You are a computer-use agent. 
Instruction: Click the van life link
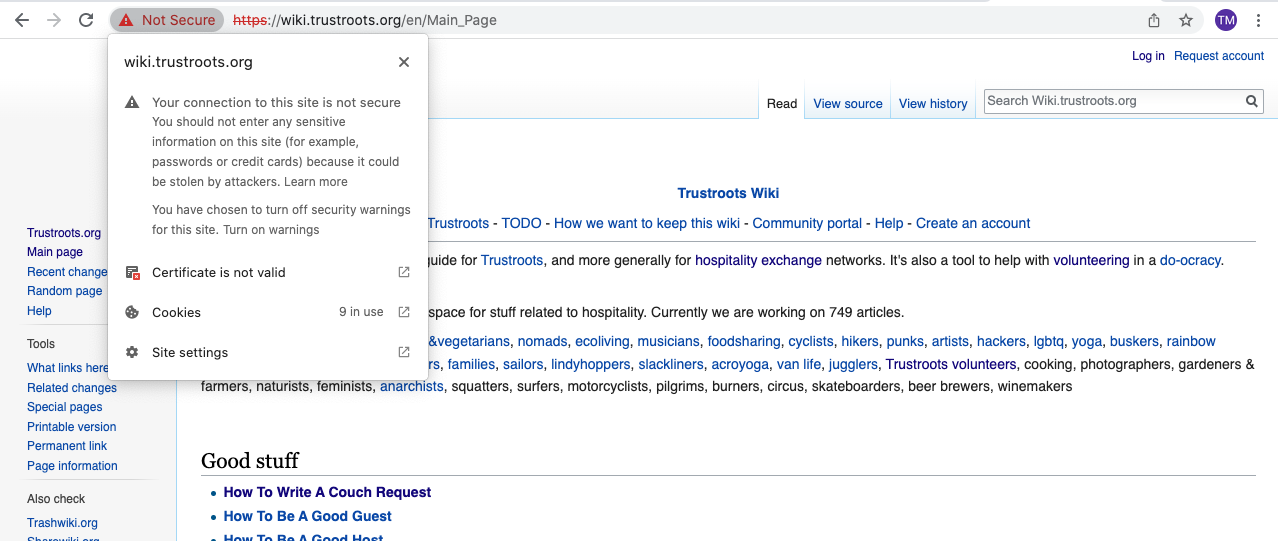pos(798,364)
